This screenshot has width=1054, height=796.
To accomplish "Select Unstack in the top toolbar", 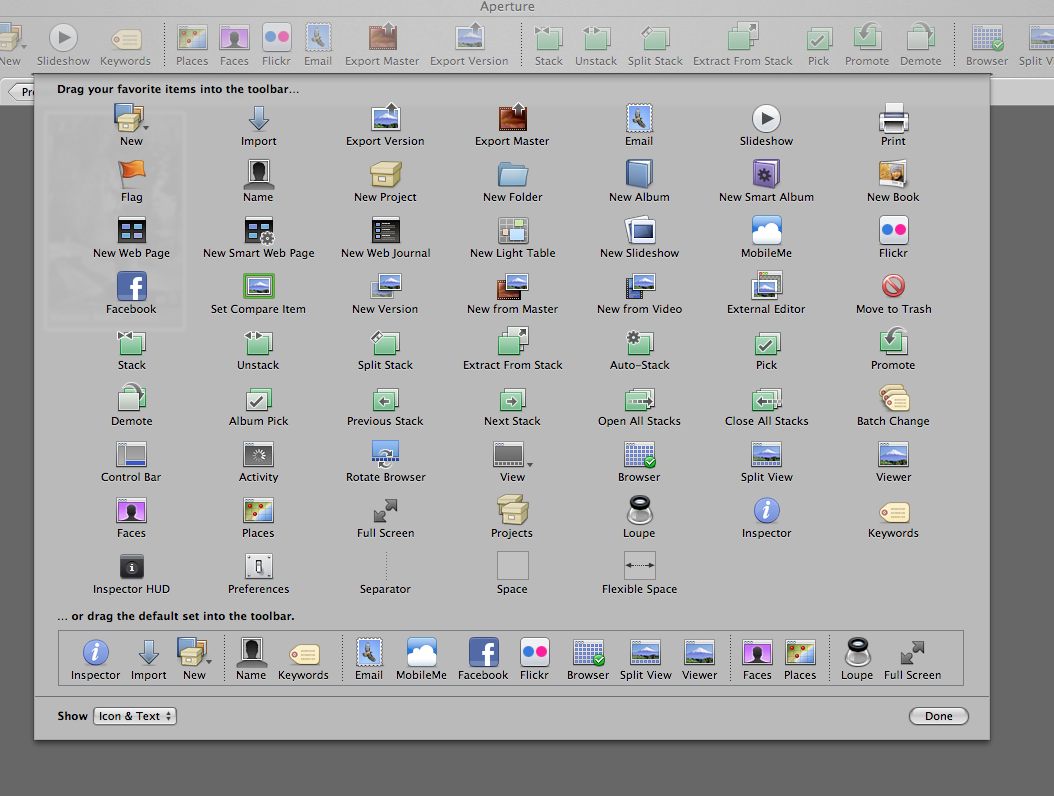I will tap(596, 45).
